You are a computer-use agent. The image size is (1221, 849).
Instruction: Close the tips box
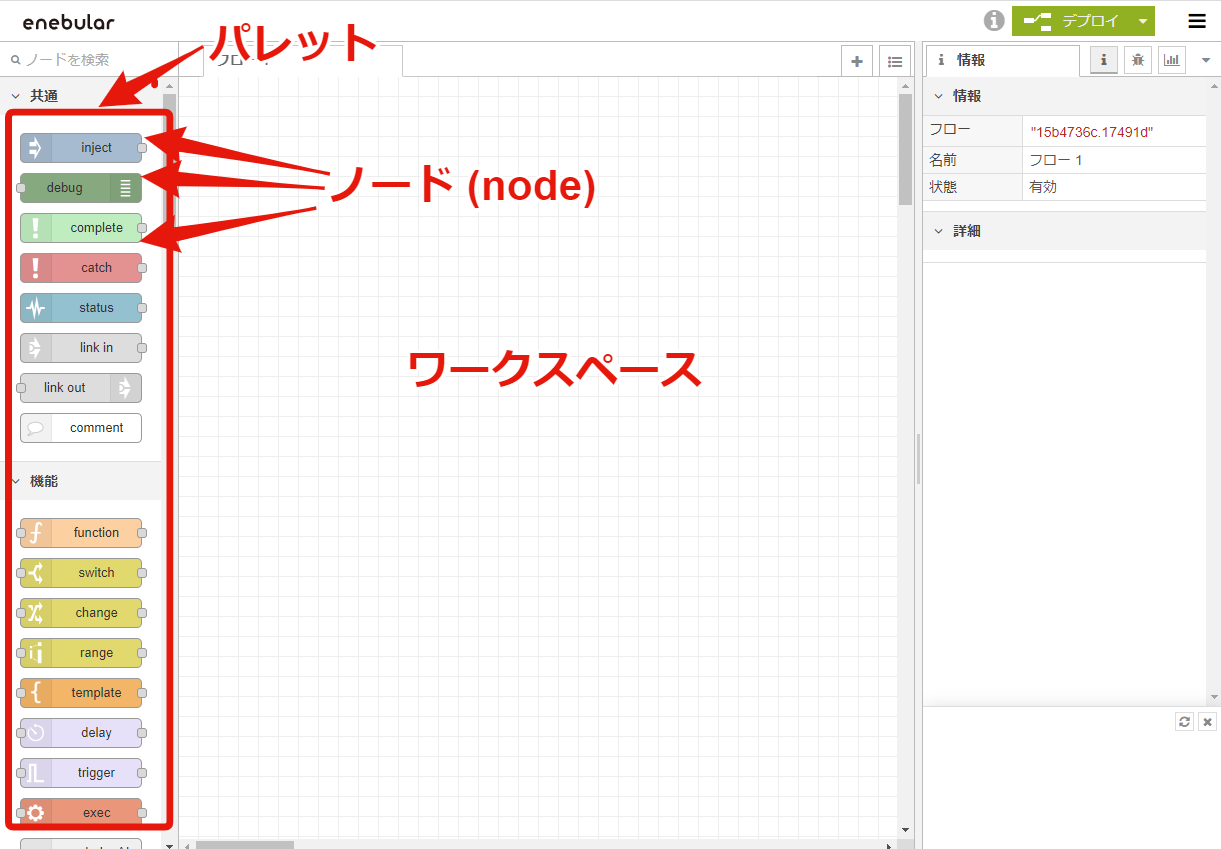pyautogui.click(x=1208, y=722)
